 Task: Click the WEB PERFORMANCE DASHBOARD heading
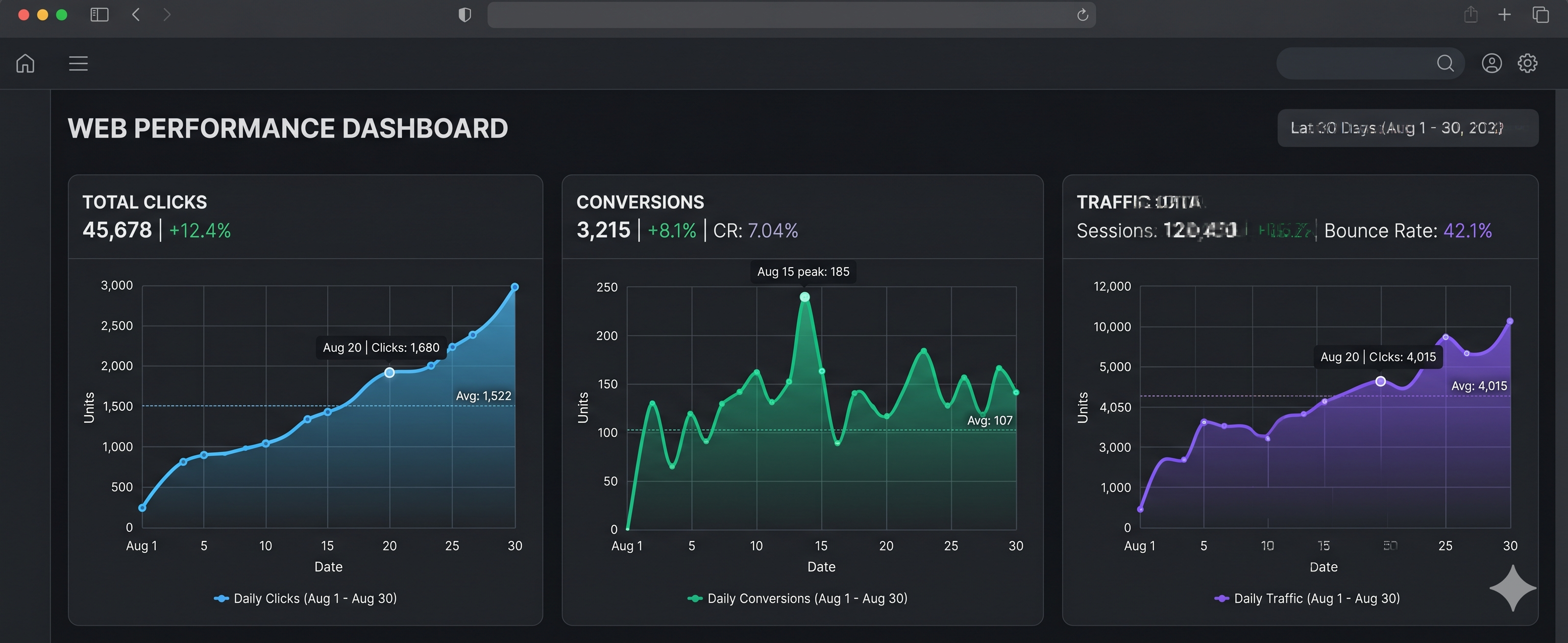(288, 128)
